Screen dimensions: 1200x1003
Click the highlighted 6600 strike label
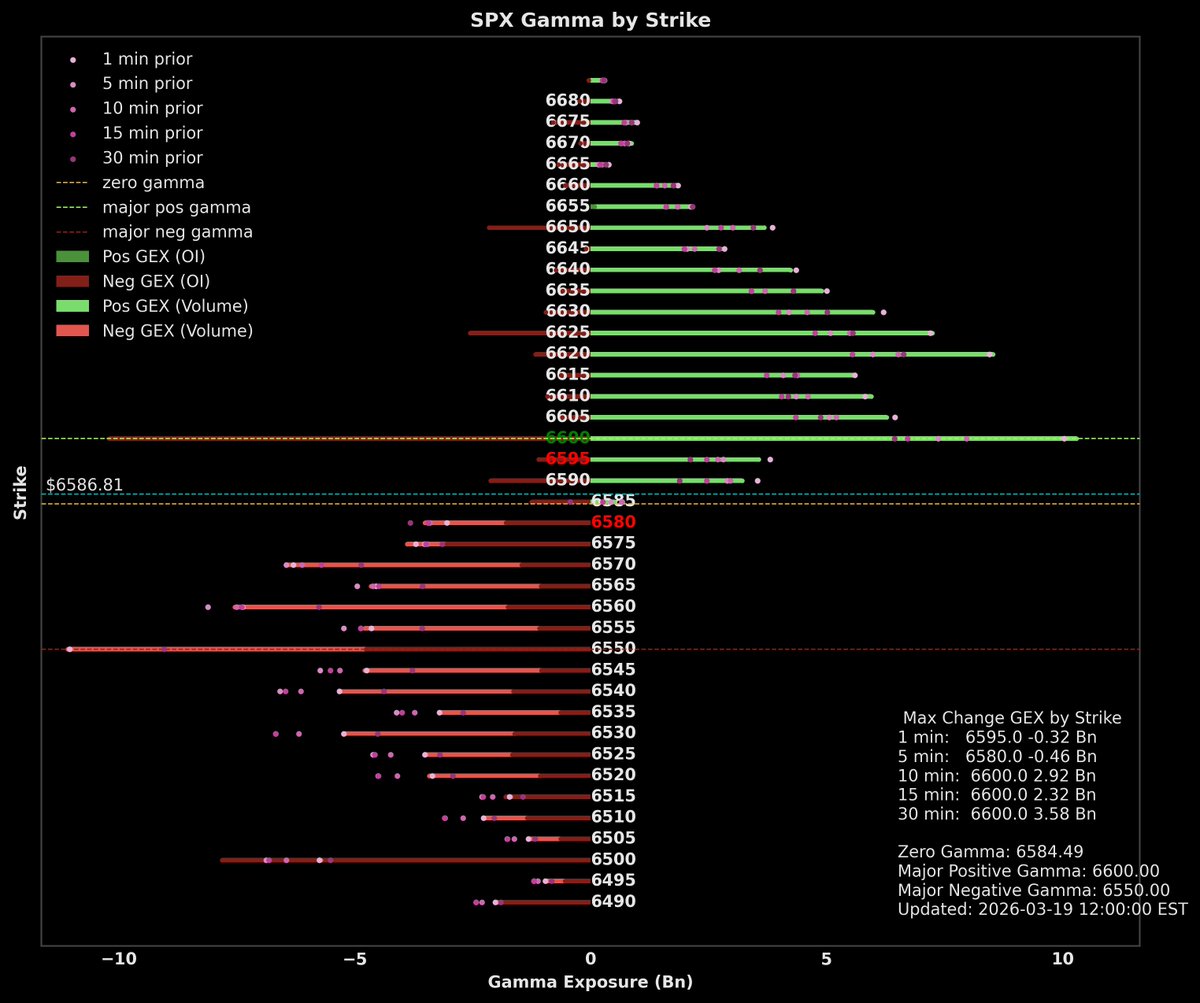tap(570, 437)
